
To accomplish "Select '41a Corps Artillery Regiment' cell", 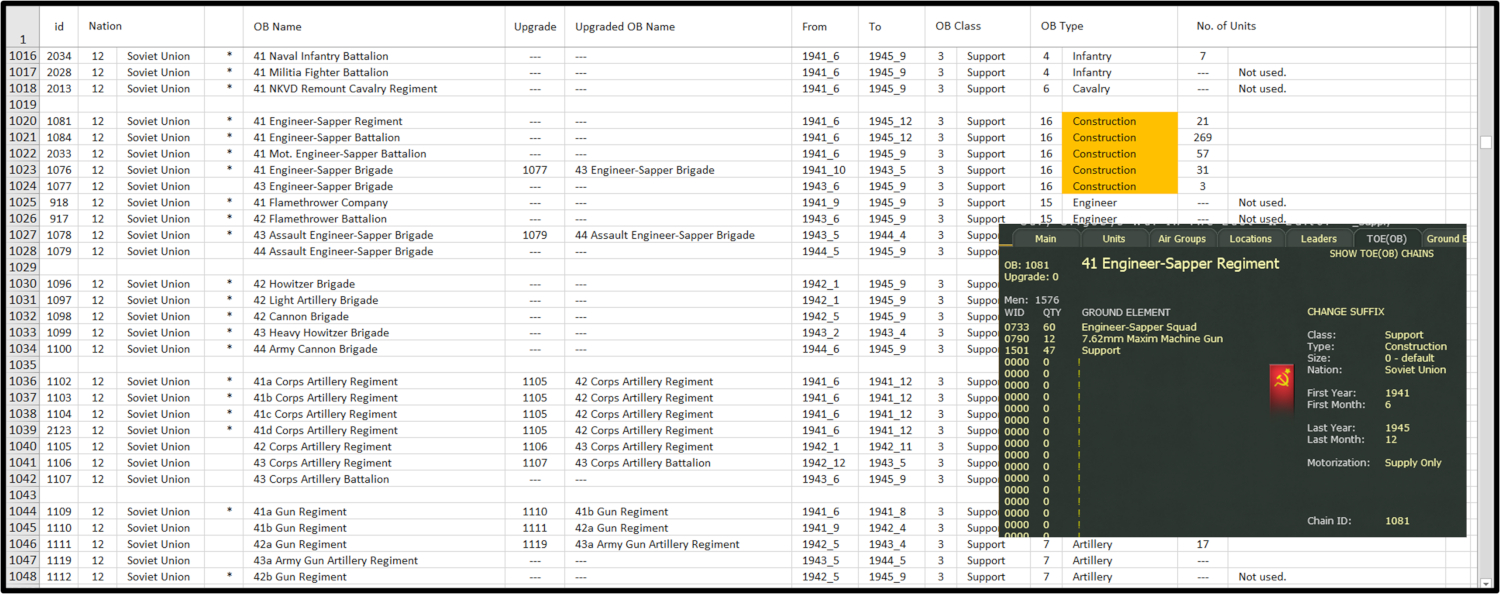I will pos(374,382).
